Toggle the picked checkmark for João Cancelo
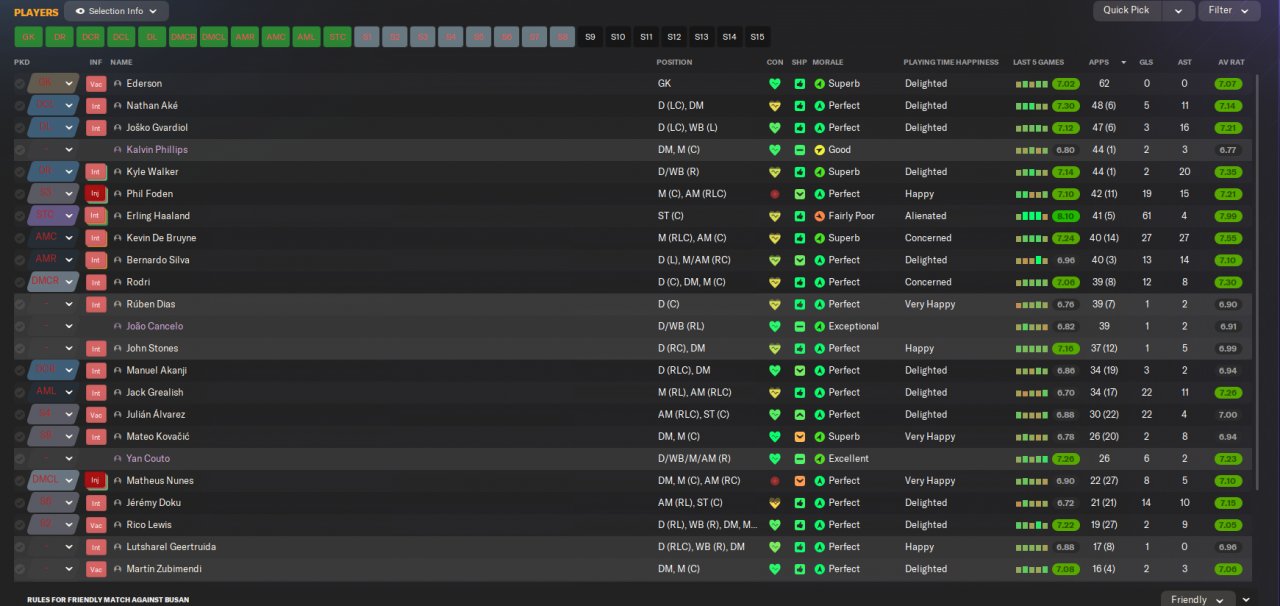Viewport: 1280px width, 606px height. point(20,327)
